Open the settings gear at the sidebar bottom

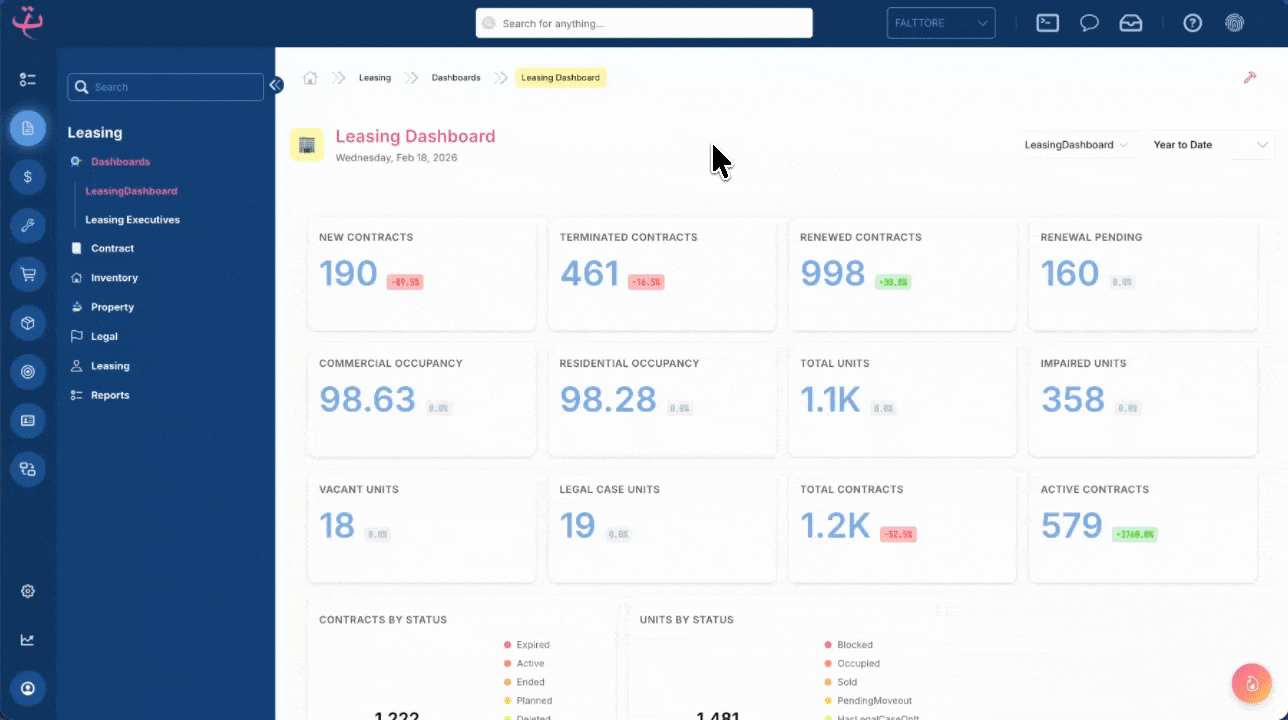pos(28,591)
